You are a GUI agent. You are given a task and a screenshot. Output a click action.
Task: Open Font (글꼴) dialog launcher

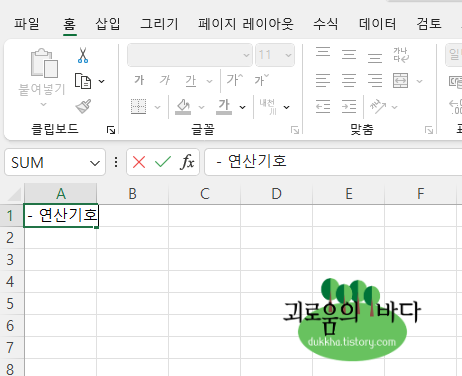pyautogui.click(x=295, y=130)
